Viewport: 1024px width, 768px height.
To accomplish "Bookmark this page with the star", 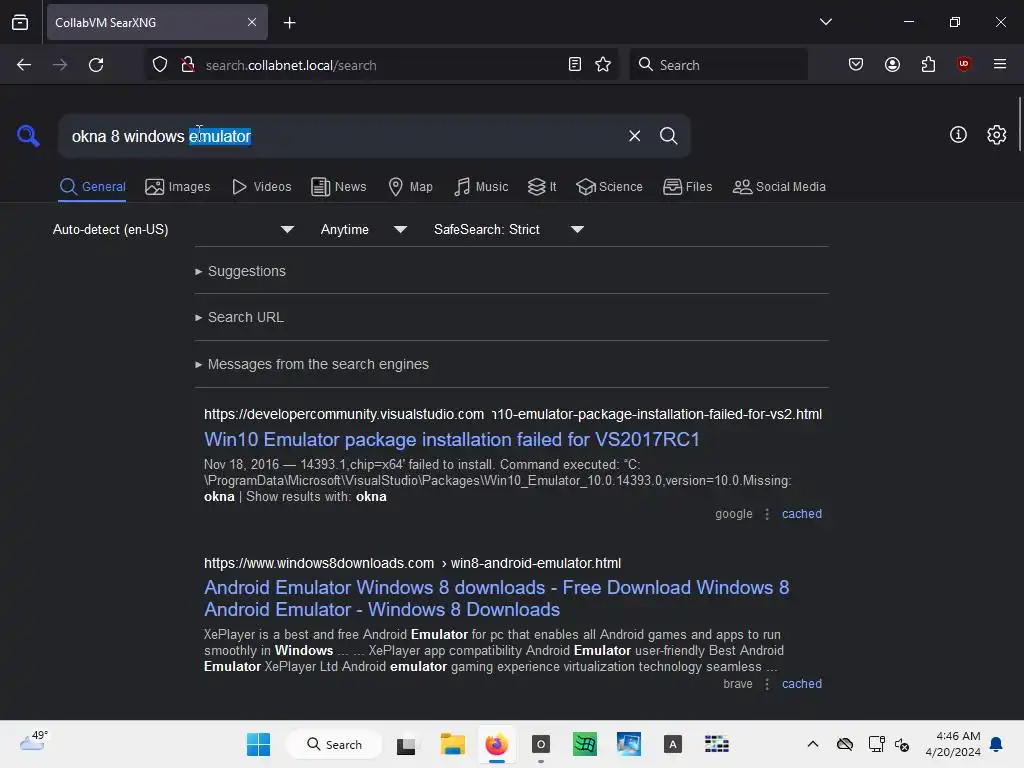I will pos(603,64).
